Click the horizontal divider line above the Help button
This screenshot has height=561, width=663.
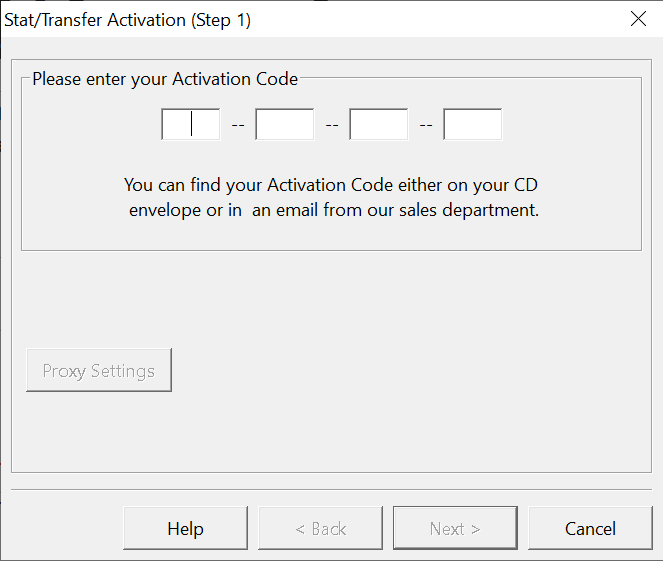tap(332, 490)
